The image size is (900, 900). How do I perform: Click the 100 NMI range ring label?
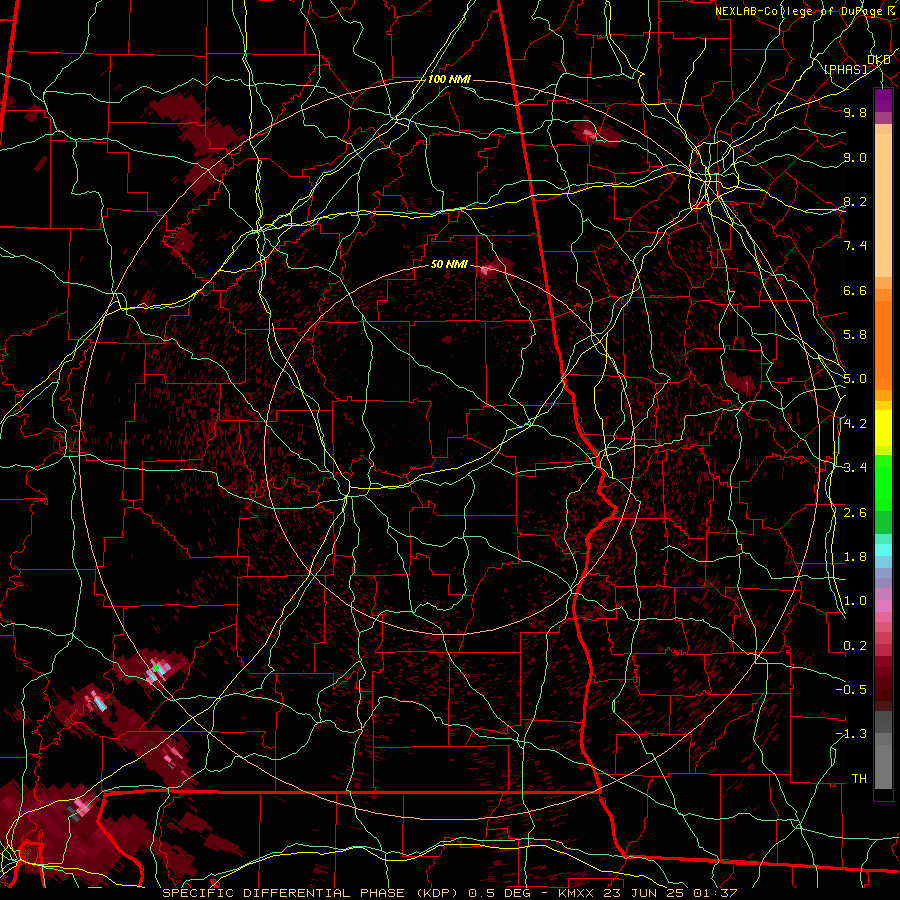coord(449,79)
